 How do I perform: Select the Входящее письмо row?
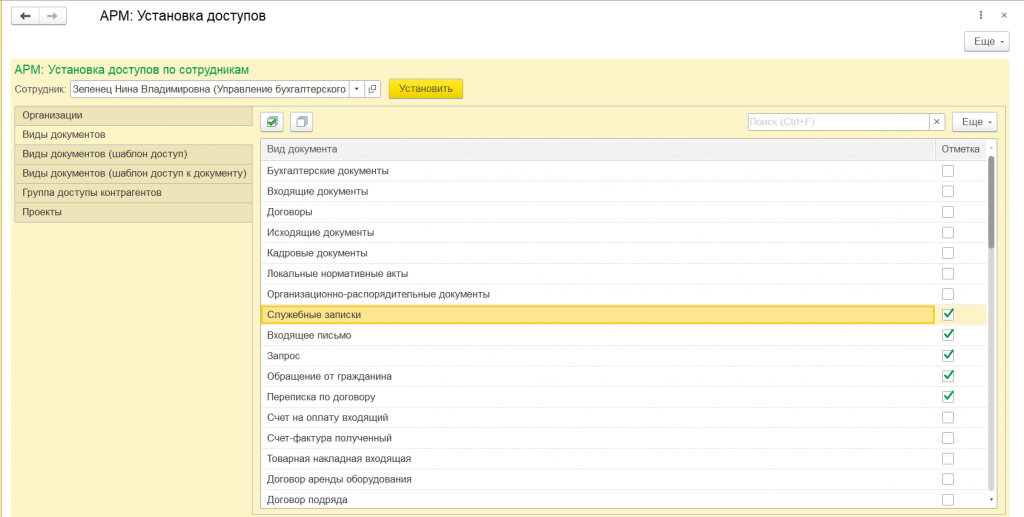[624, 335]
